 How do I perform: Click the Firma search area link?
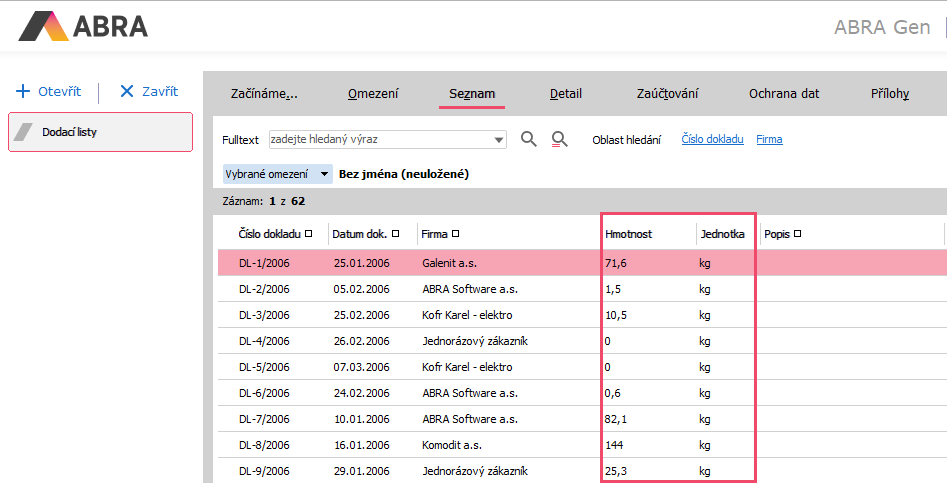click(769, 139)
